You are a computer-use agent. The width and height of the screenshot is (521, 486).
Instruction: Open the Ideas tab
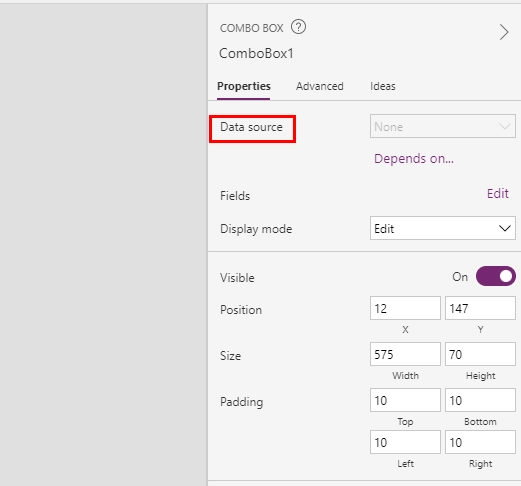[x=383, y=86]
